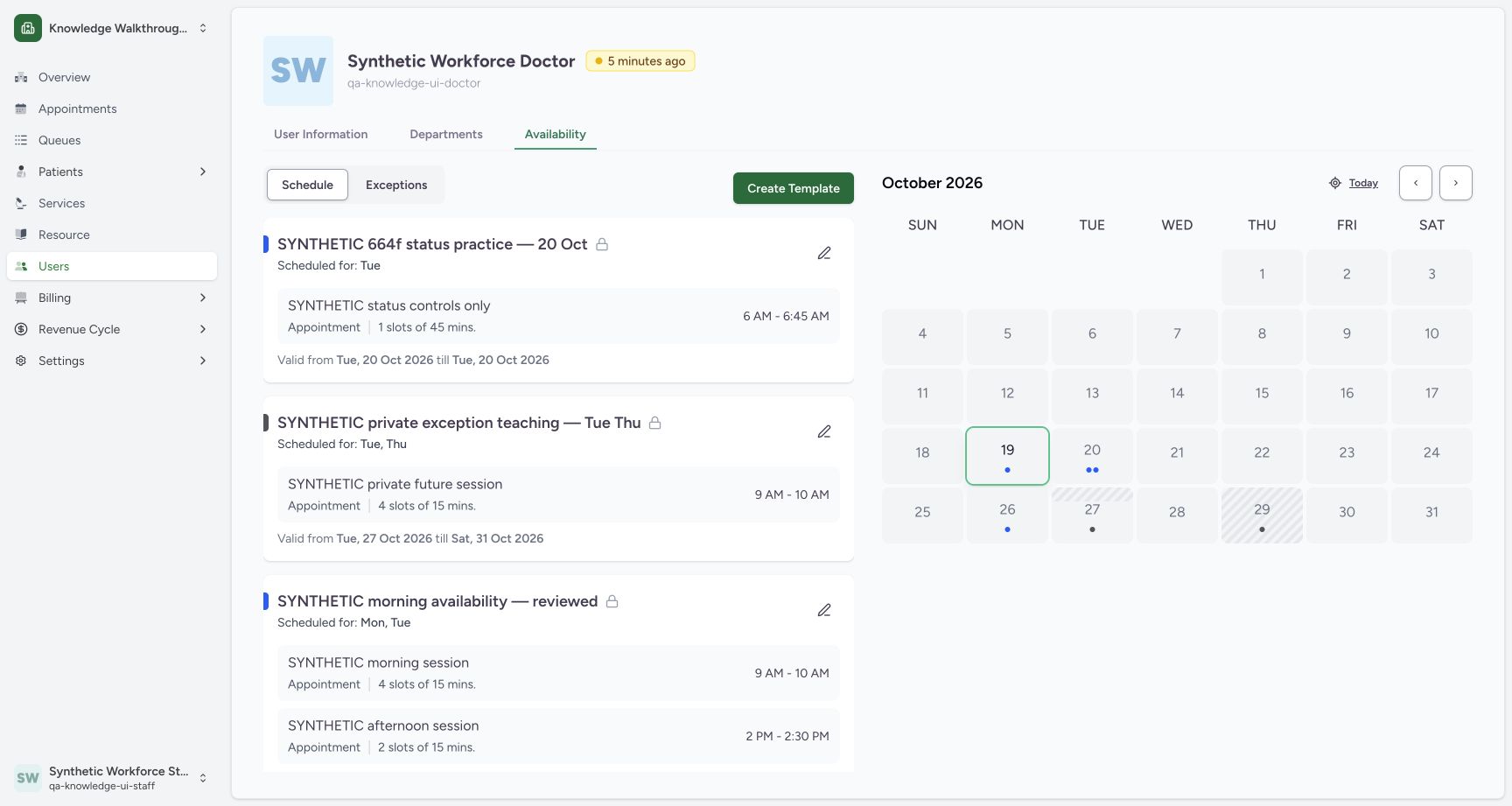1512x806 pixels.
Task: Click the SW doctor avatar
Action: 298,71
